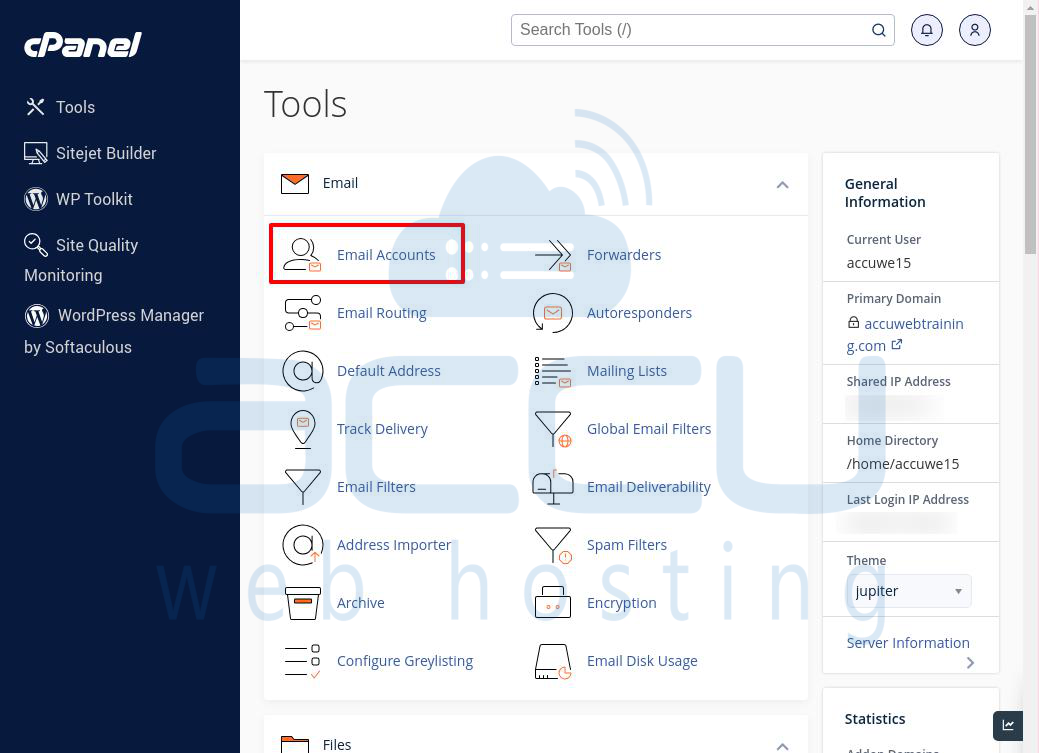Click the notifications bell icon

pyautogui.click(x=926, y=30)
